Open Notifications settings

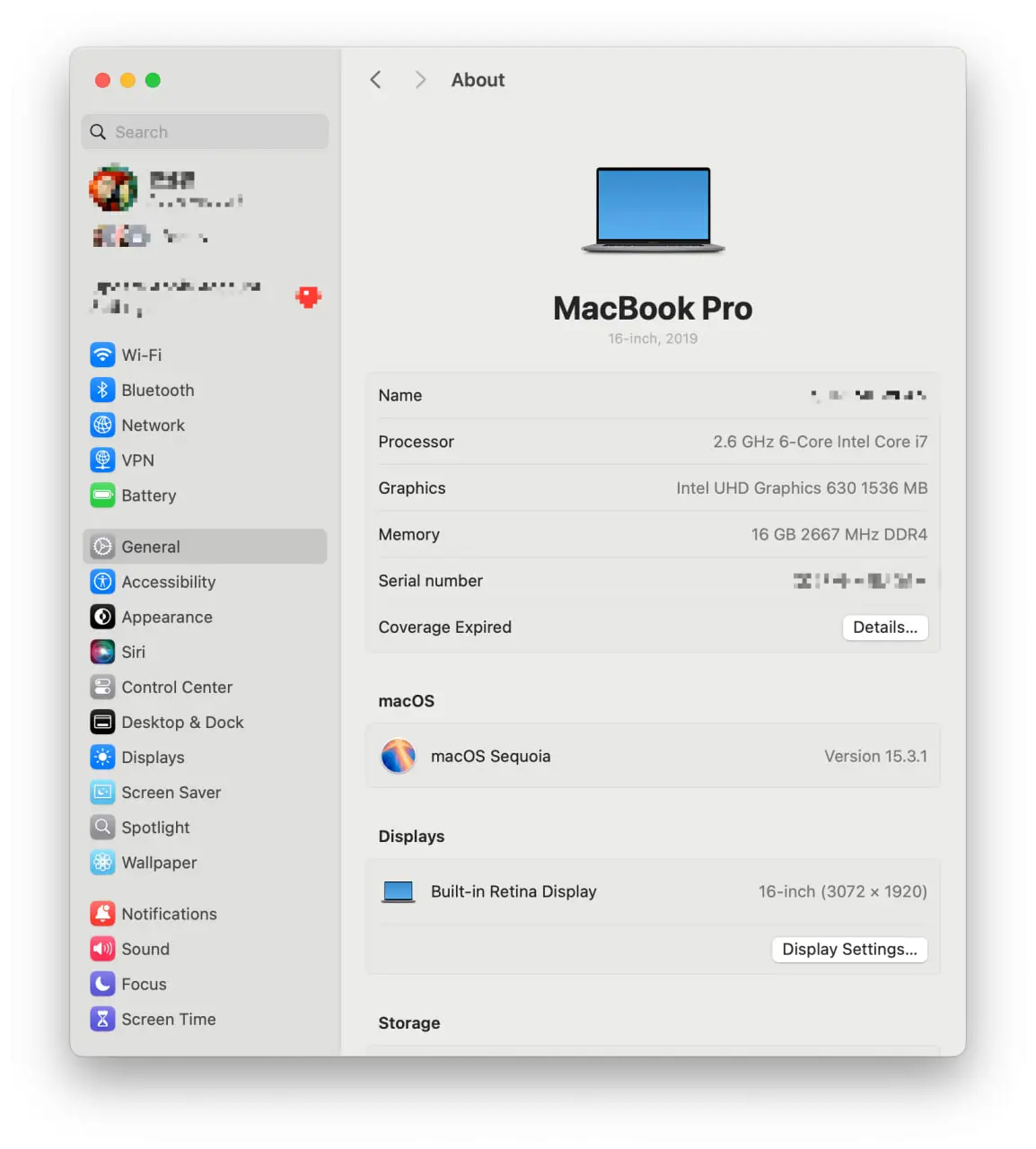click(169, 914)
